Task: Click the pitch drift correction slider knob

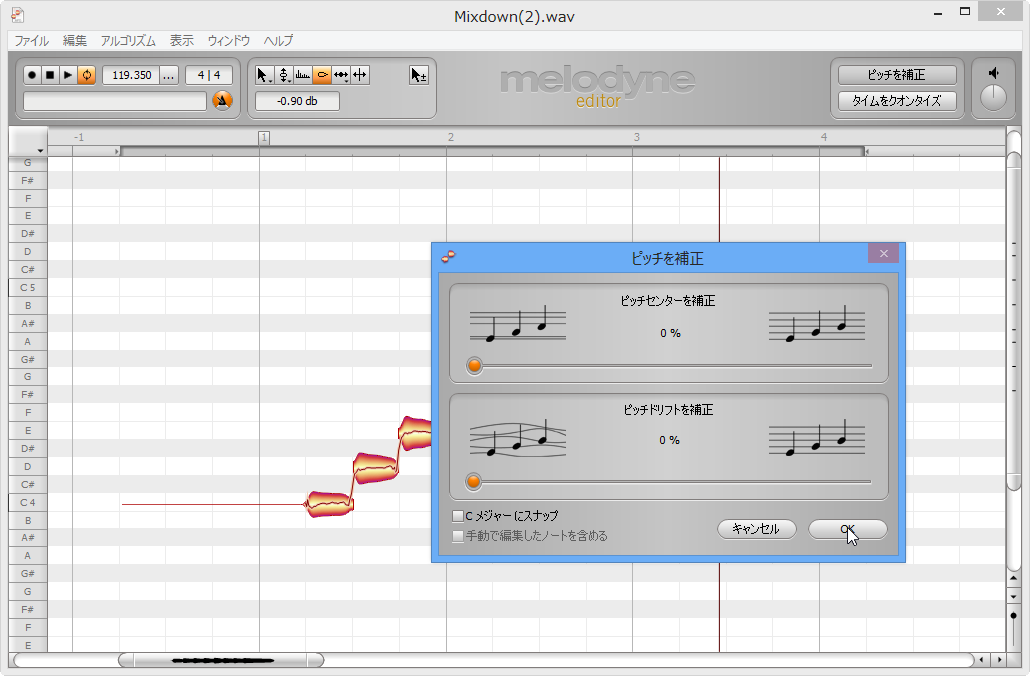Action: pyautogui.click(x=473, y=482)
